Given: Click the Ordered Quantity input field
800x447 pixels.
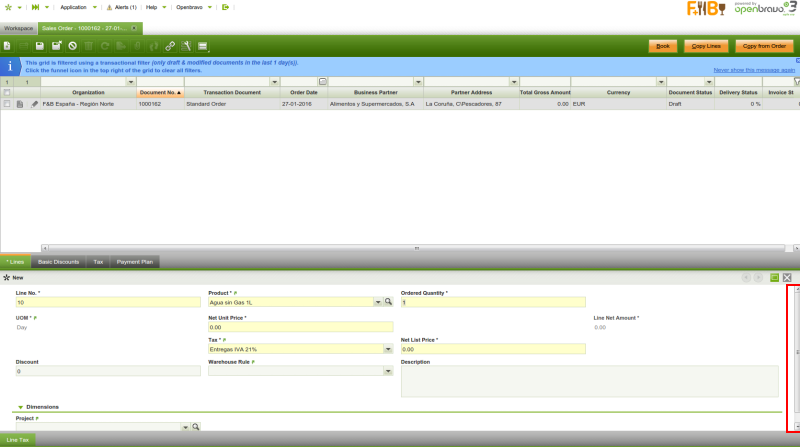Looking at the screenshot, I should [x=492, y=301].
